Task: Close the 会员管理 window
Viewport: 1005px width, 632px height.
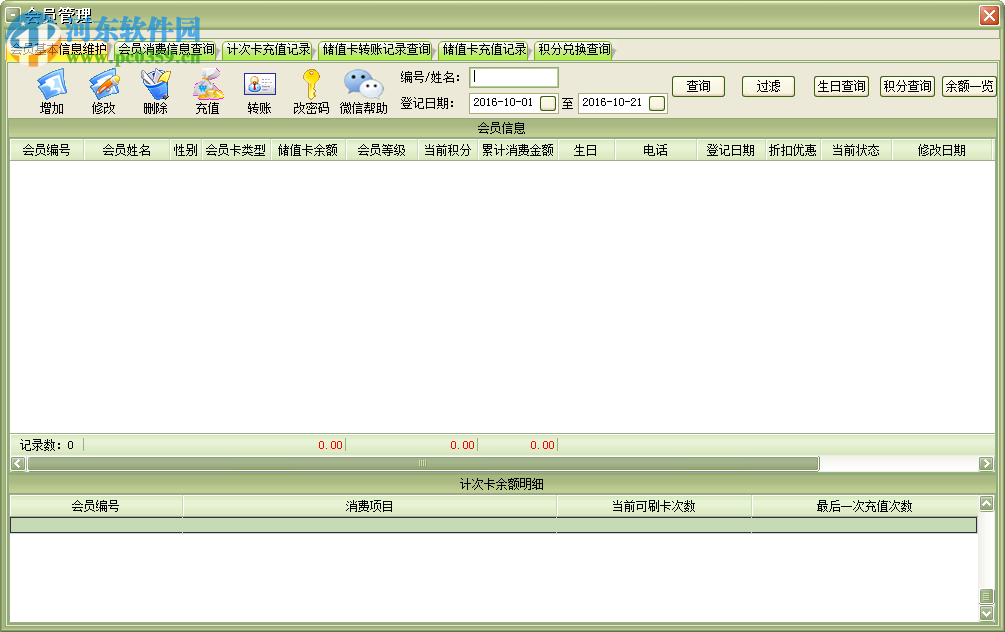Action: (989, 15)
